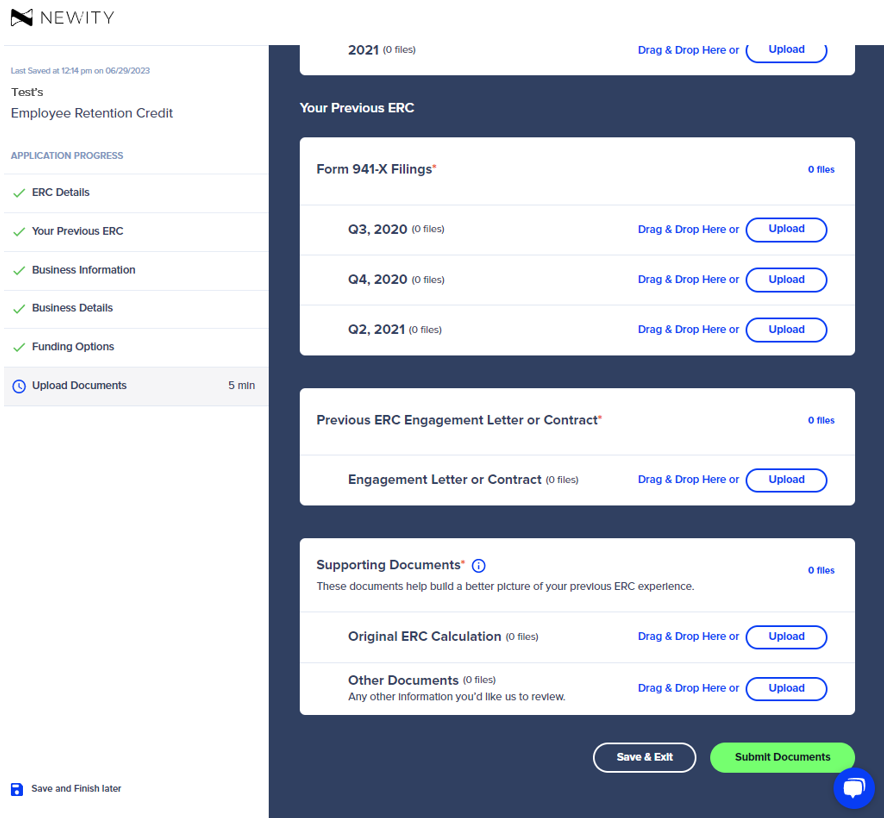884x818 pixels.
Task: Upload a file for Q3, 2020
Action: point(786,229)
